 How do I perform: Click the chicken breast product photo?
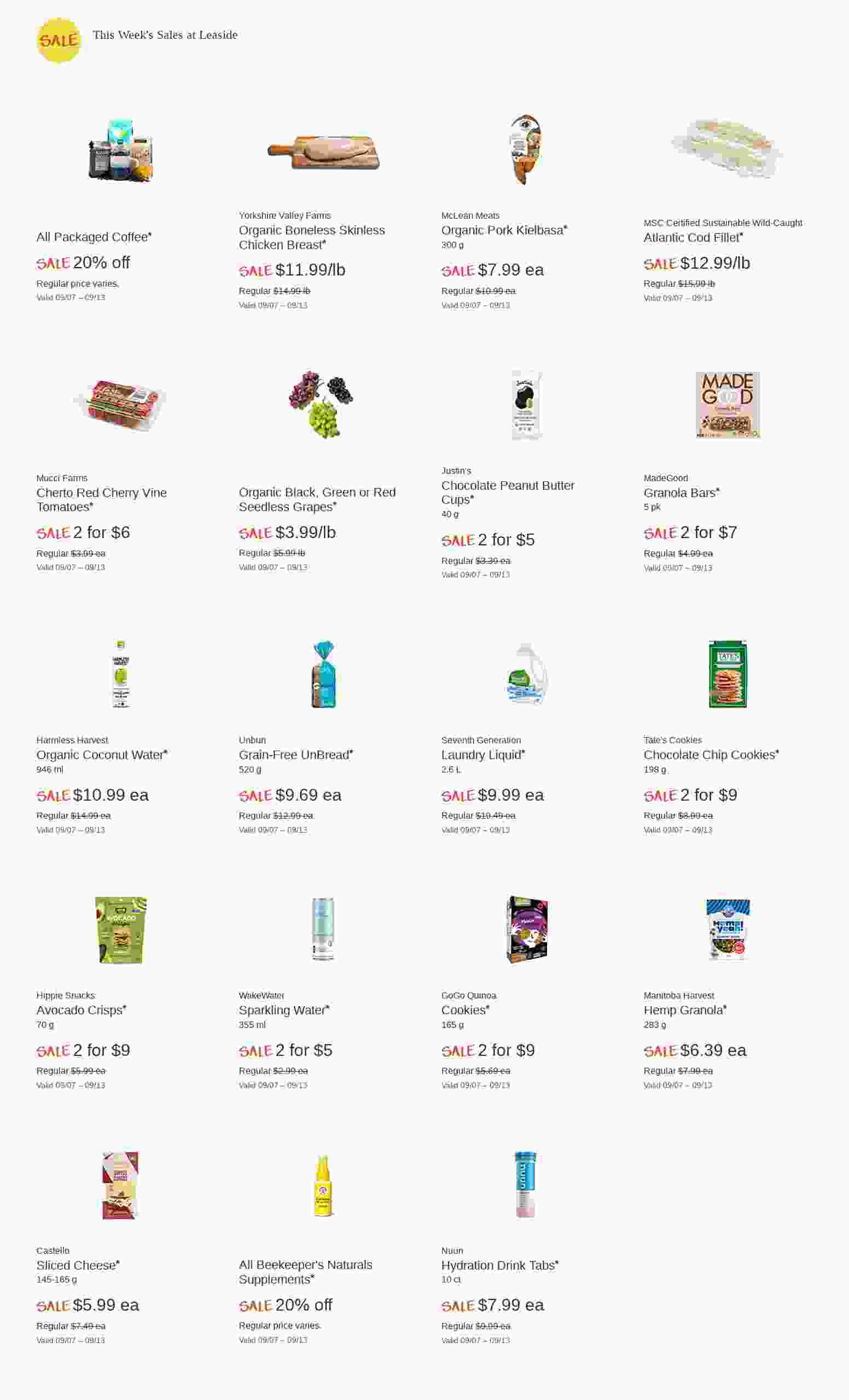(x=323, y=151)
